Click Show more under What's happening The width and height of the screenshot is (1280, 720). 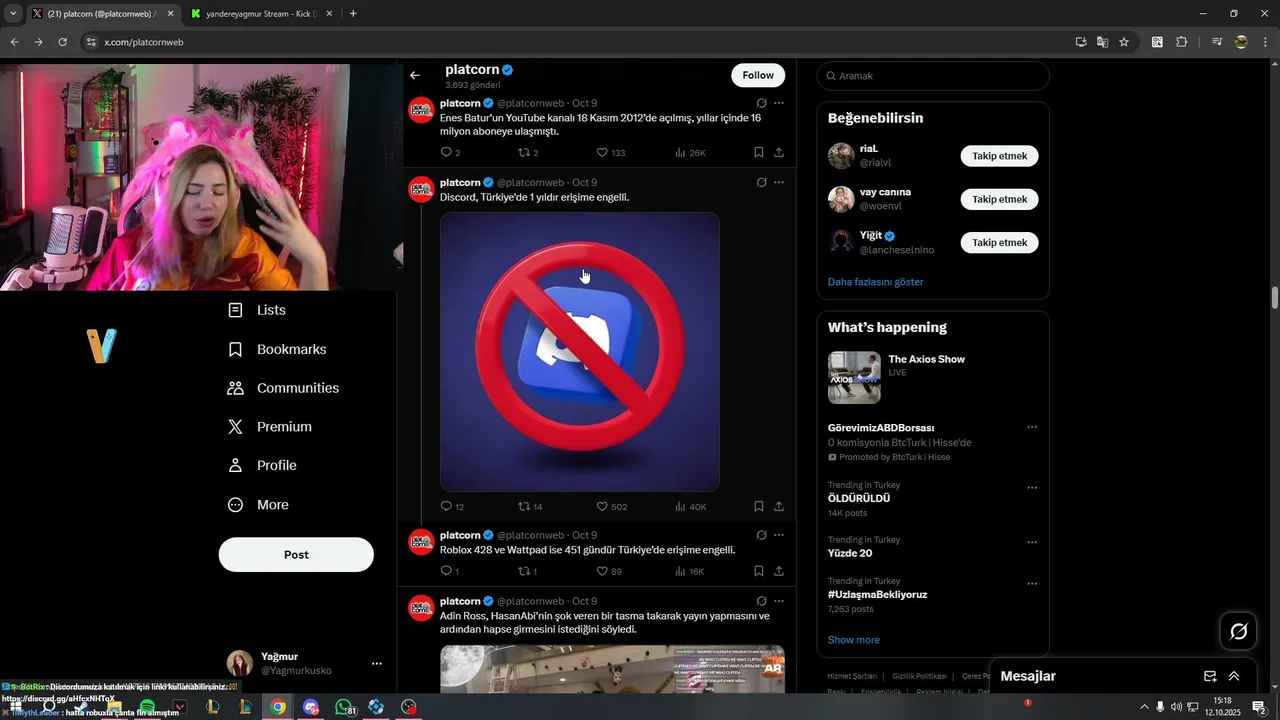tap(854, 640)
